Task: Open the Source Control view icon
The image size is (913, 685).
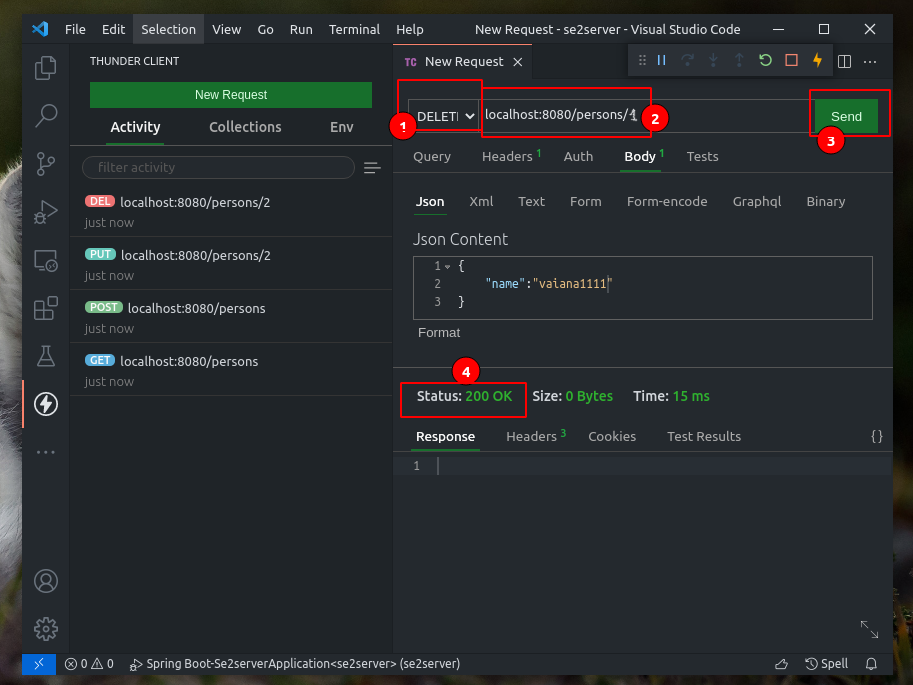Action: [45, 164]
